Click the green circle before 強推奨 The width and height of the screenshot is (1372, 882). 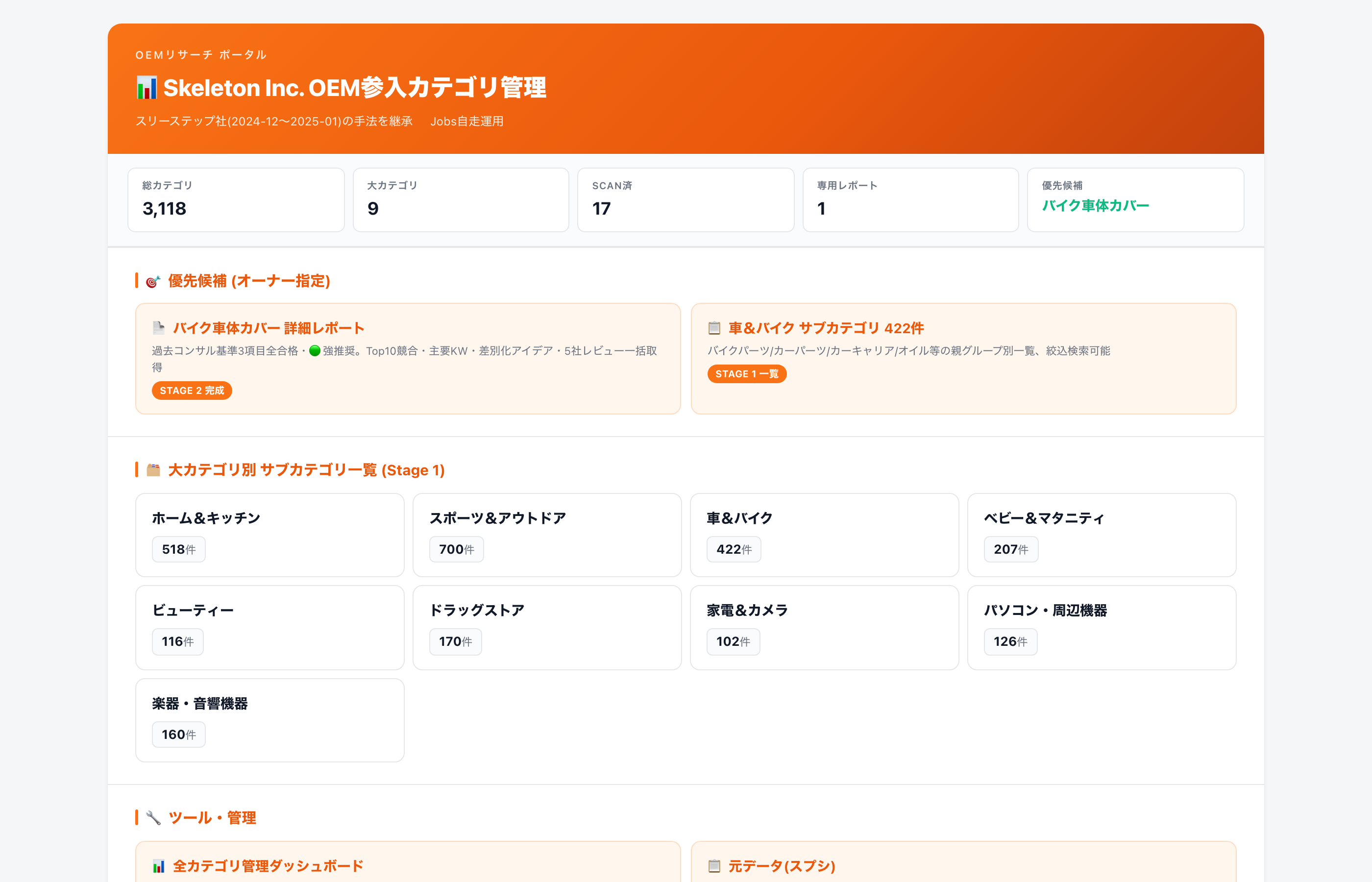(315, 350)
